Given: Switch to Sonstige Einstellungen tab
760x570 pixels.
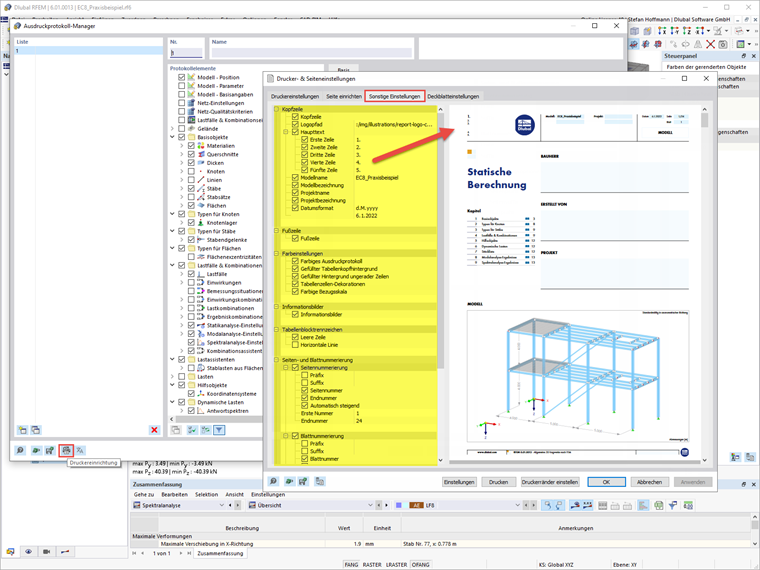Looking at the screenshot, I should click(x=395, y=96).
